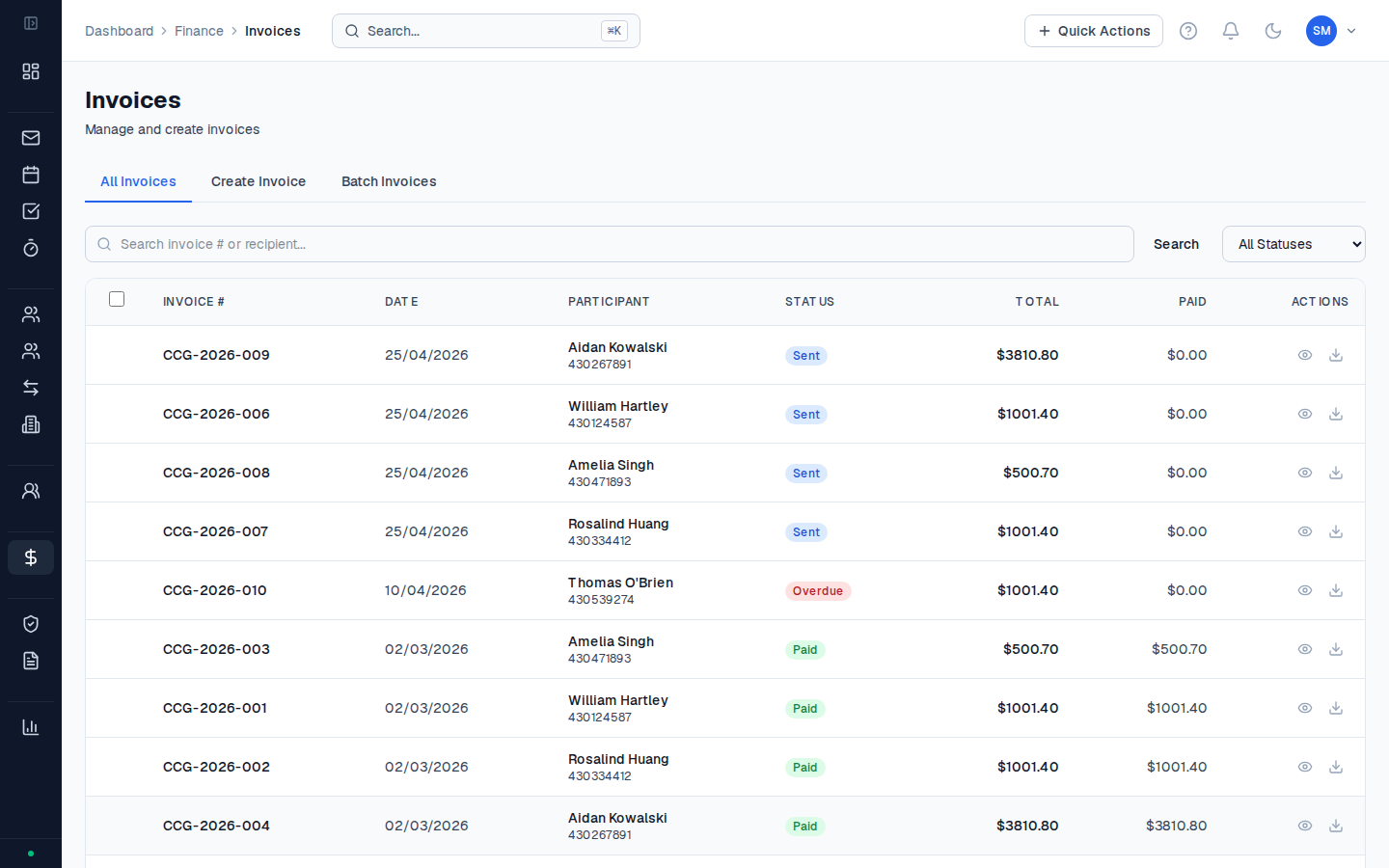Open the dollar sign Finance sidebar icon
Screen dimensions: 1389x868
point(31,557)
